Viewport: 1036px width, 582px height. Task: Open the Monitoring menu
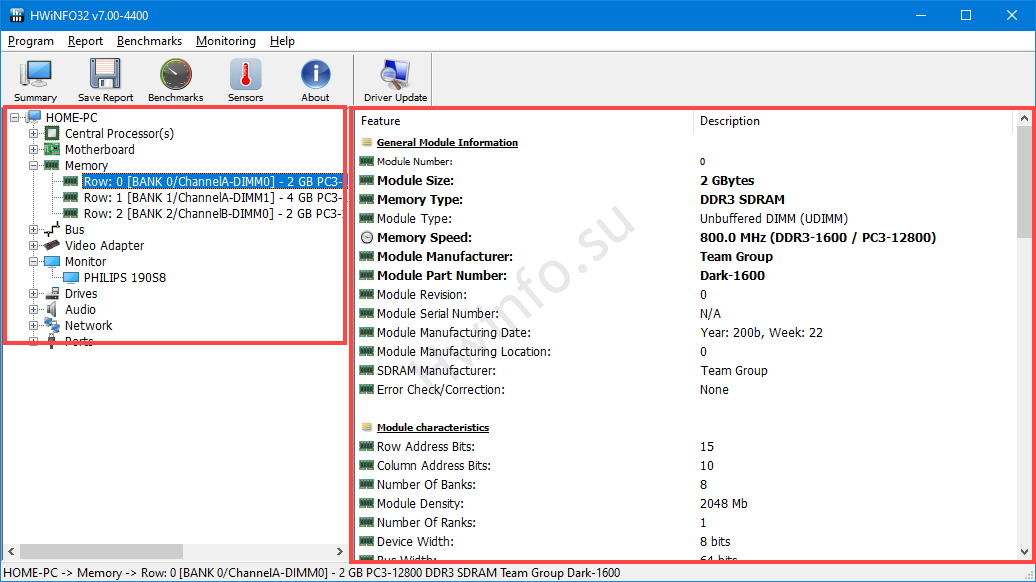point(225,41)
